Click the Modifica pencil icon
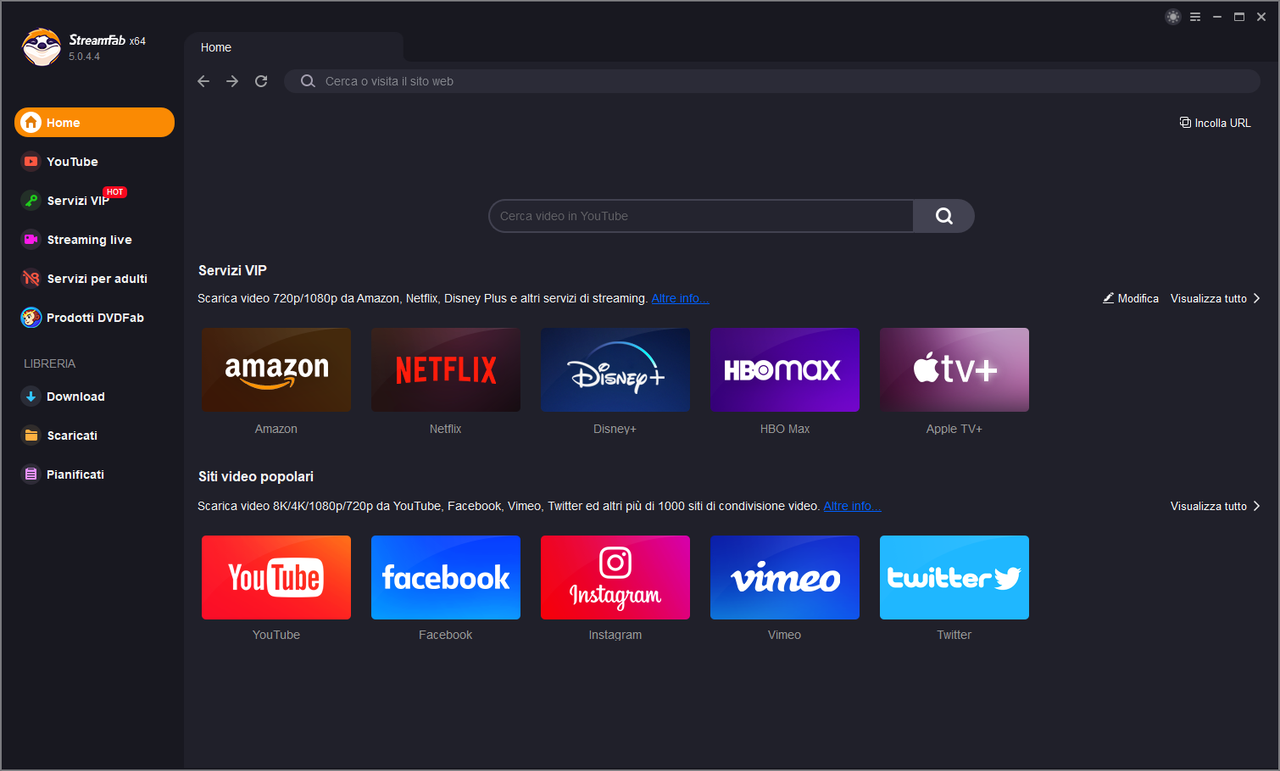Viewport: 1280px width, 771px height. coord(1108,298)
